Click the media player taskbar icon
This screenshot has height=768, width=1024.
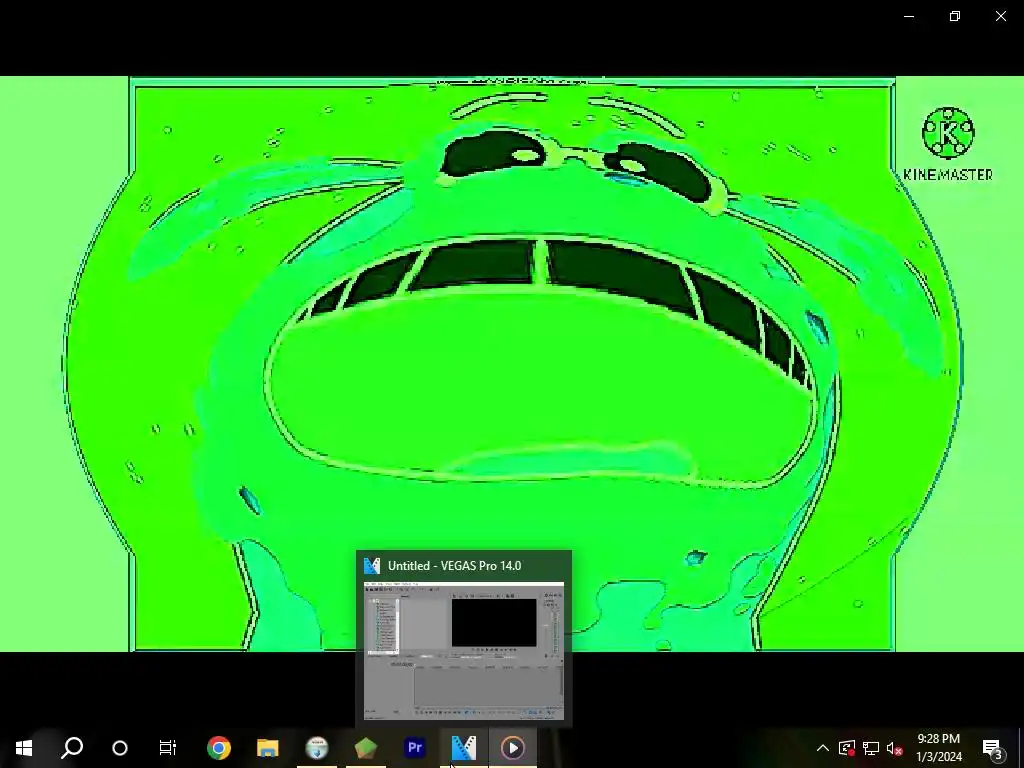pos(513,748)
